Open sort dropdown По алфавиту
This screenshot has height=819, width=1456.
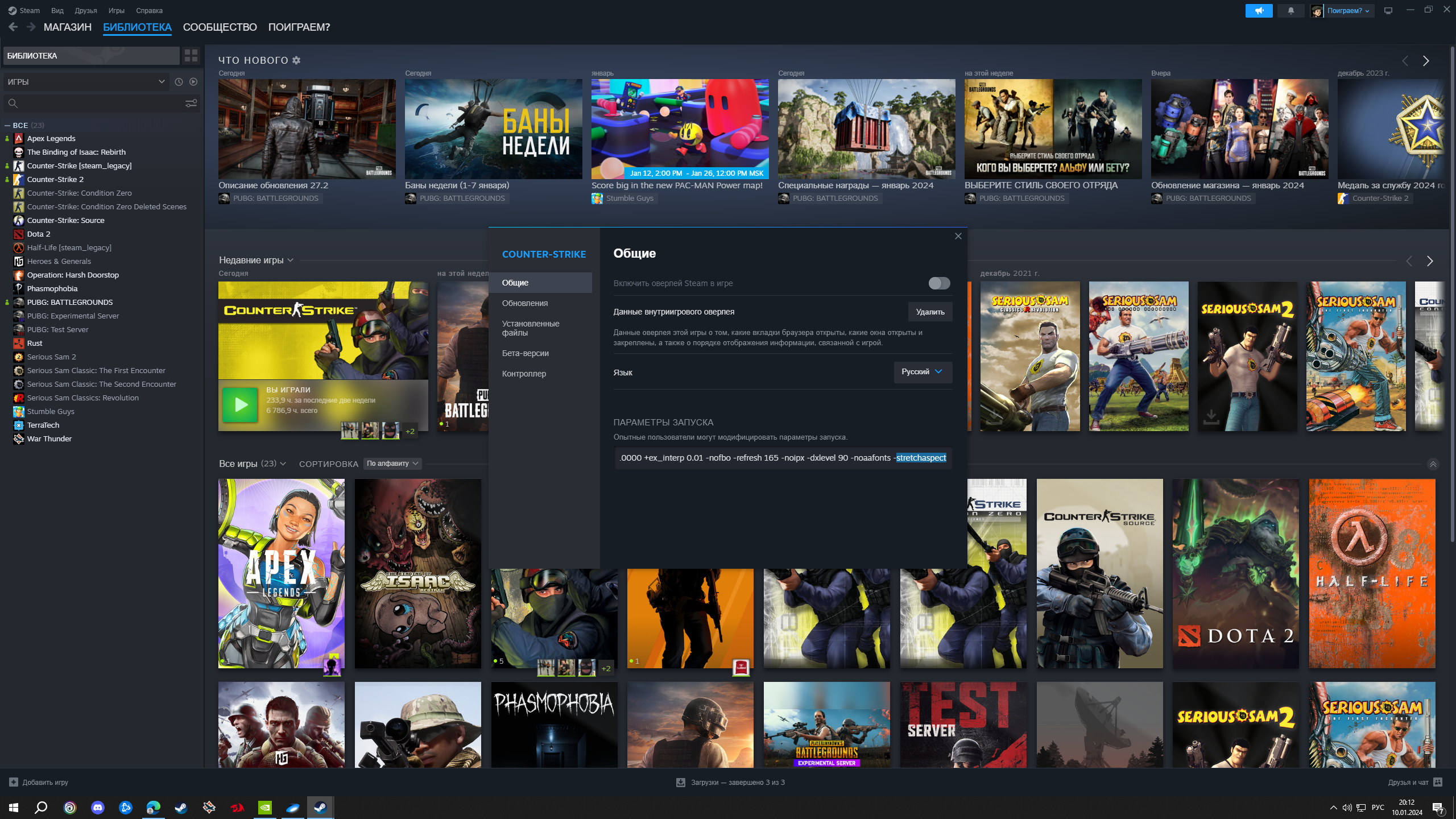pyautogui.click(x=392, y=464)
